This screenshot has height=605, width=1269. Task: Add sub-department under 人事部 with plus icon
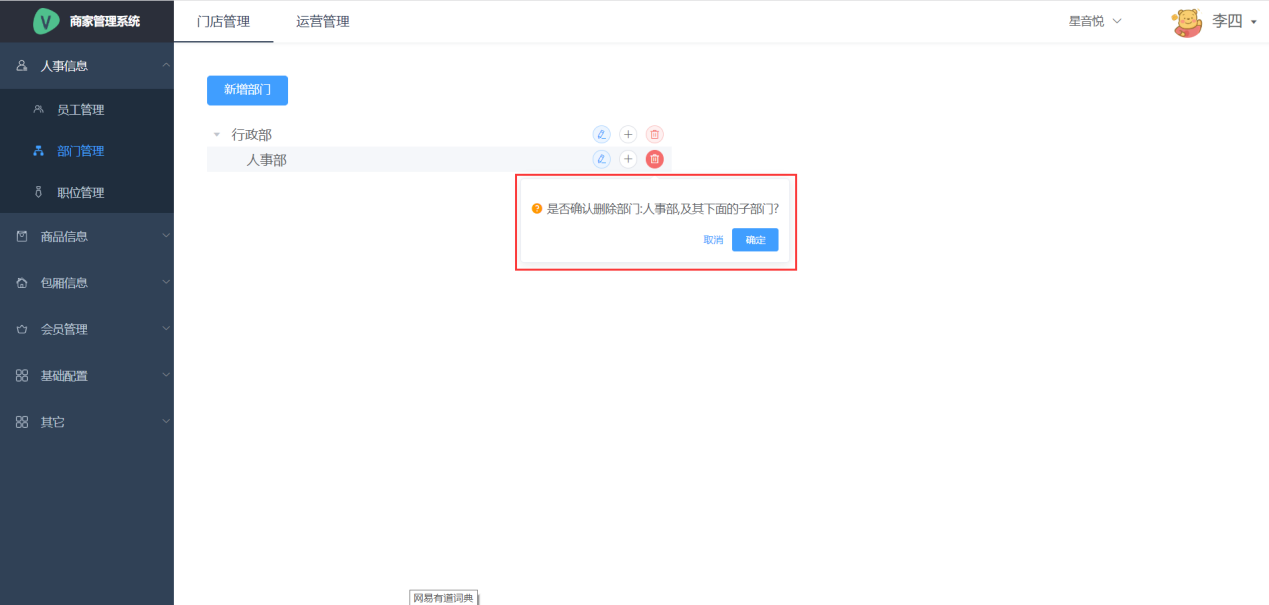(x=628, y=159)
